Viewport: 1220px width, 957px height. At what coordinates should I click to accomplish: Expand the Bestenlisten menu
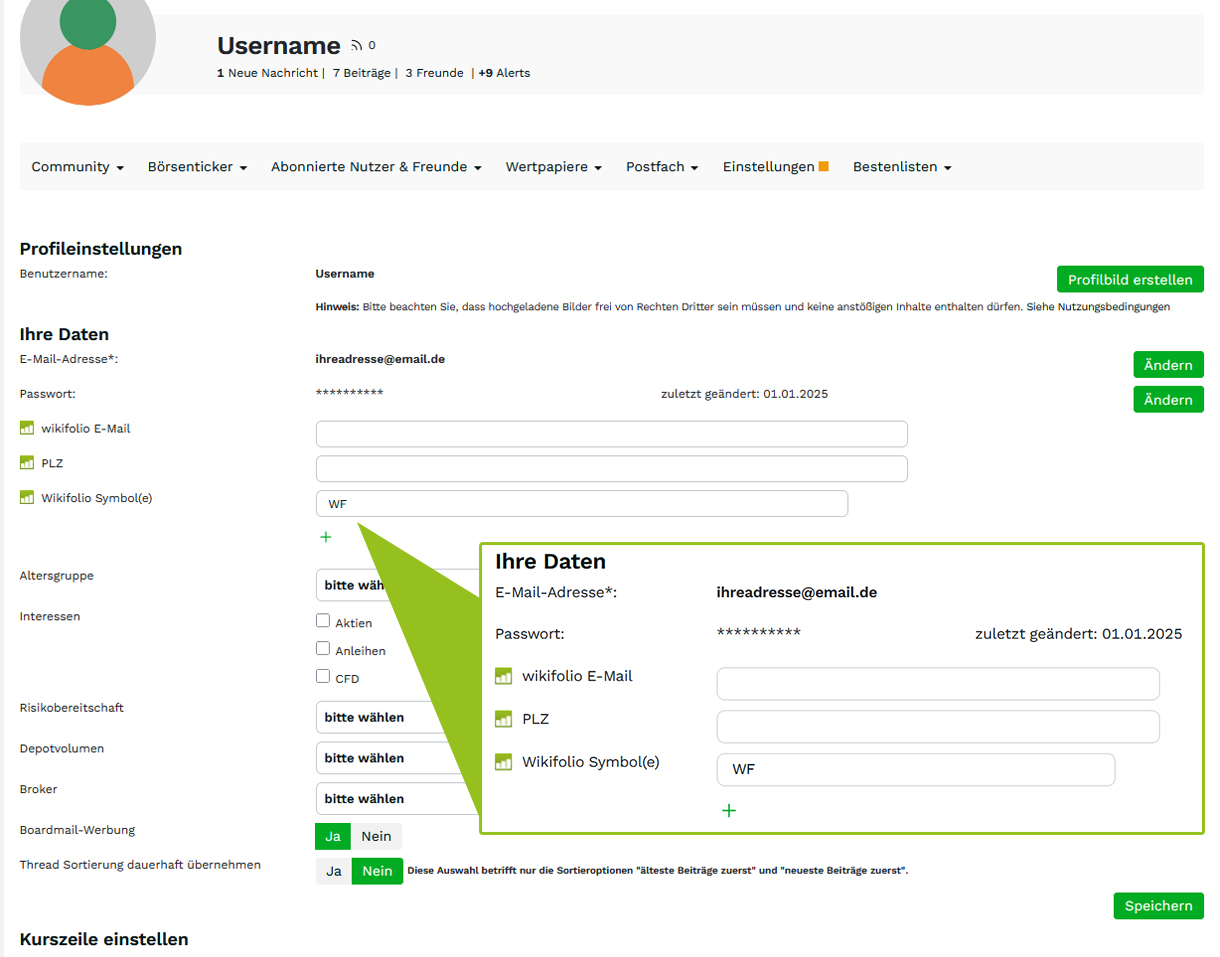(x=901, y=167)
